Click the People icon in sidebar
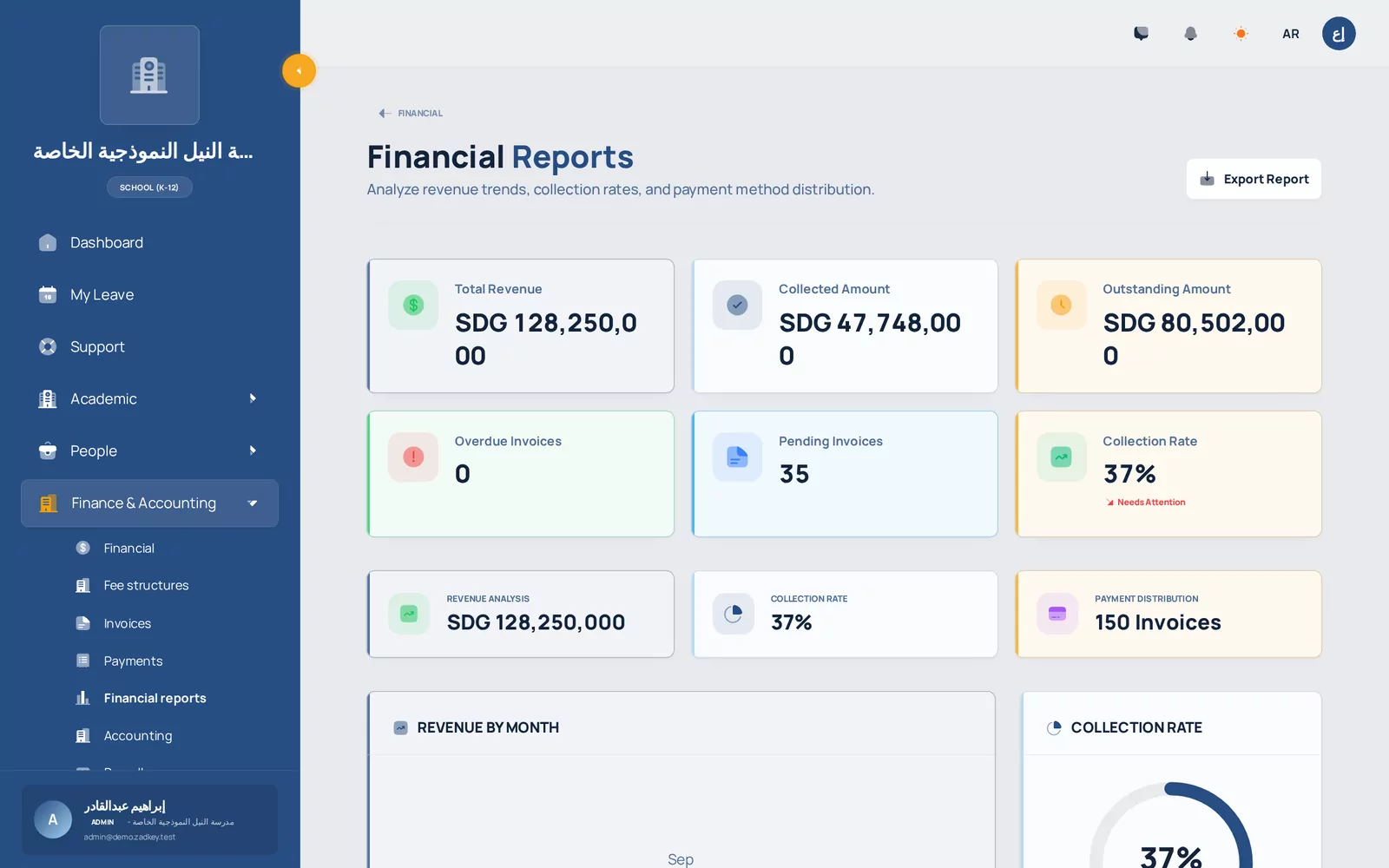1389x868 pixels. coord(48,451)
